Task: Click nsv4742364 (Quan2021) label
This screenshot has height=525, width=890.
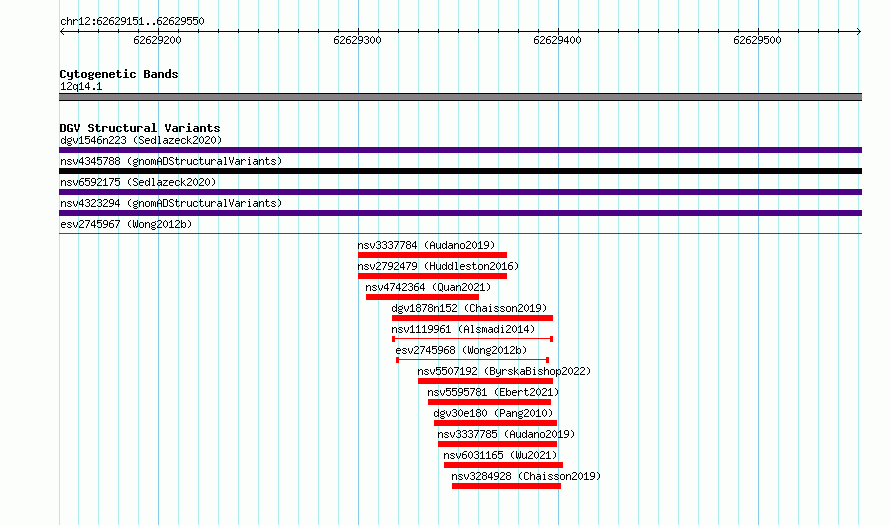Action: (x=428, y=287)
